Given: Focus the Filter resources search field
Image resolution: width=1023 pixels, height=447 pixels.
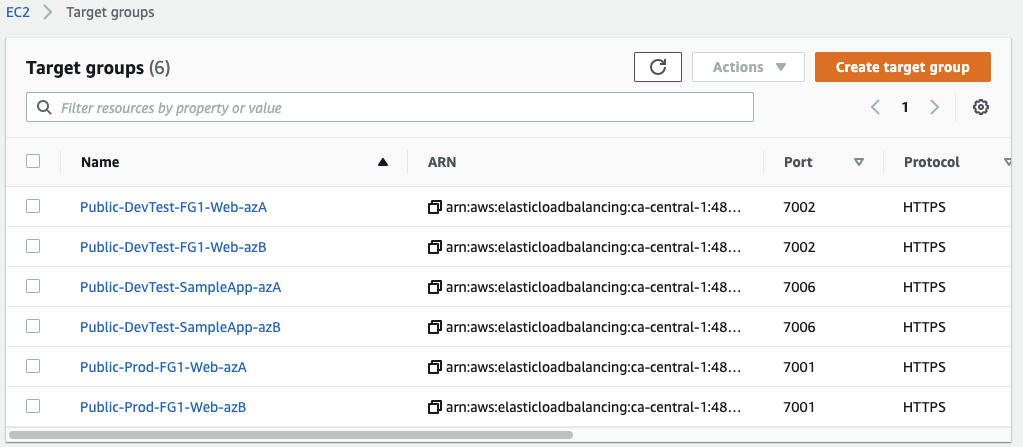Looking at the screenshot, I should pyautogui.click(x=389, y=107).
